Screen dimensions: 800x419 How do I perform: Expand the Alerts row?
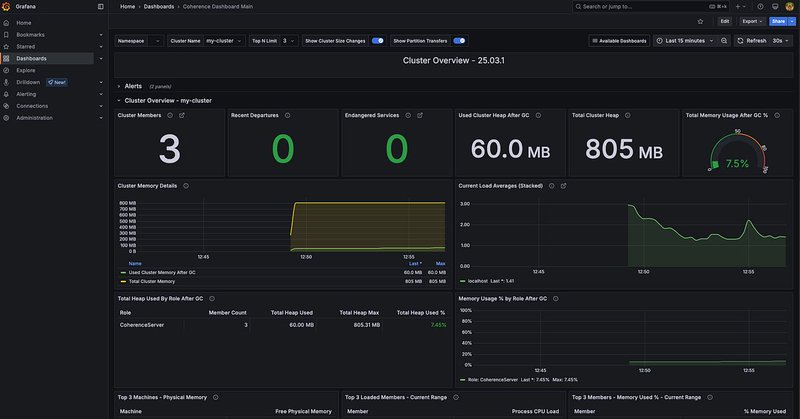[x=133, y=86]
